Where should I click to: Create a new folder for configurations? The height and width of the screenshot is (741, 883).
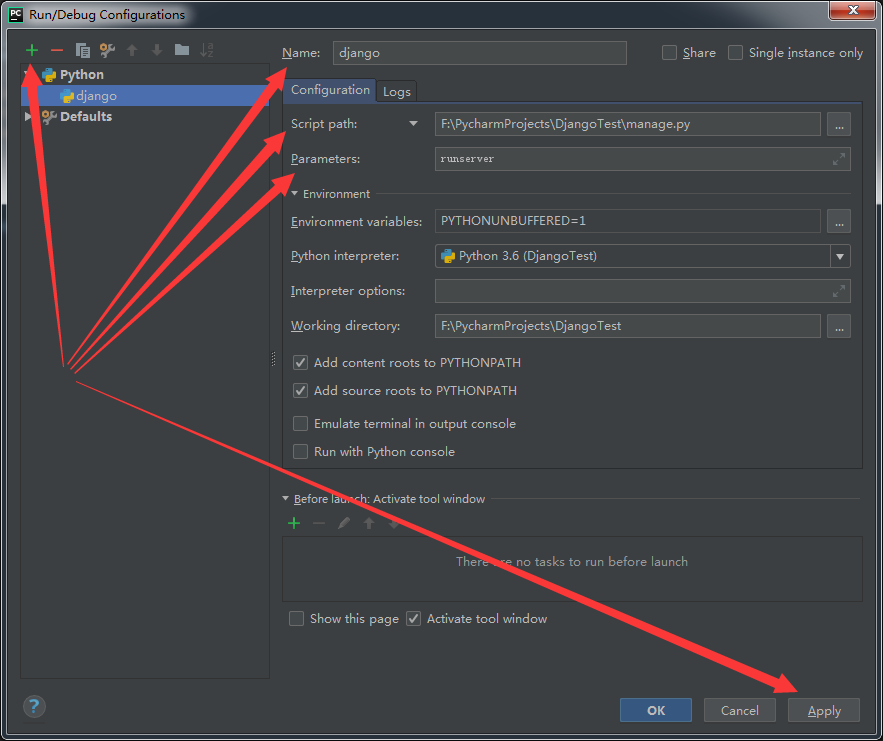point(183,49)
